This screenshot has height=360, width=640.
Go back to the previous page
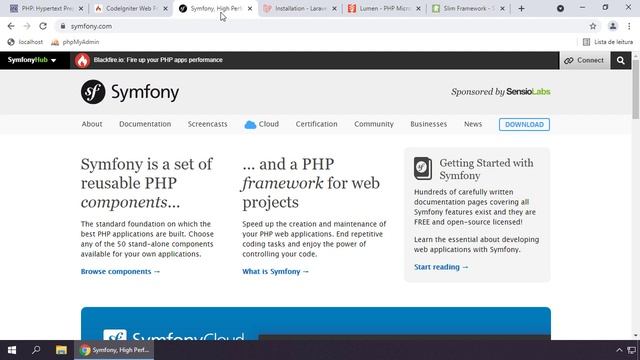pyautogui.click(x=11, y=26)
